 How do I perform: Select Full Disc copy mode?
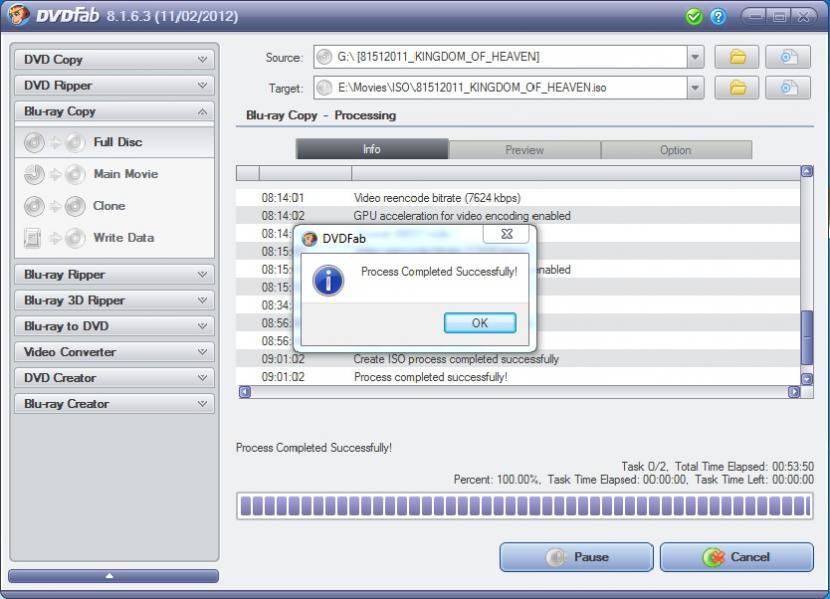(x=114, y=142)
